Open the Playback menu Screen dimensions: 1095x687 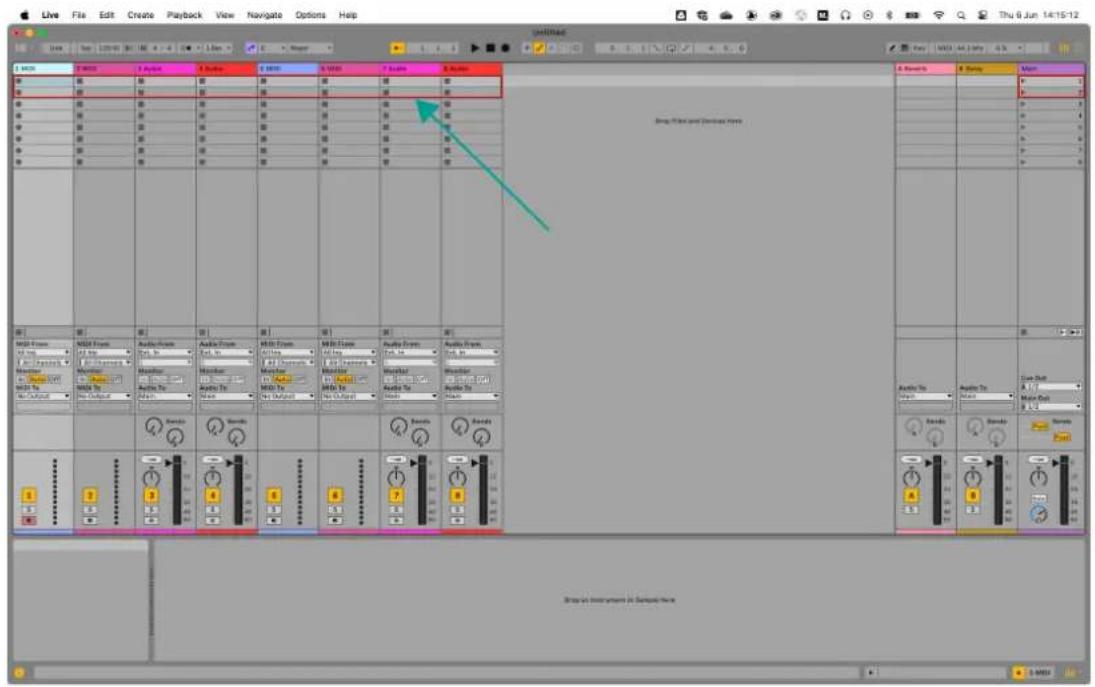click(x=184, y=15)
